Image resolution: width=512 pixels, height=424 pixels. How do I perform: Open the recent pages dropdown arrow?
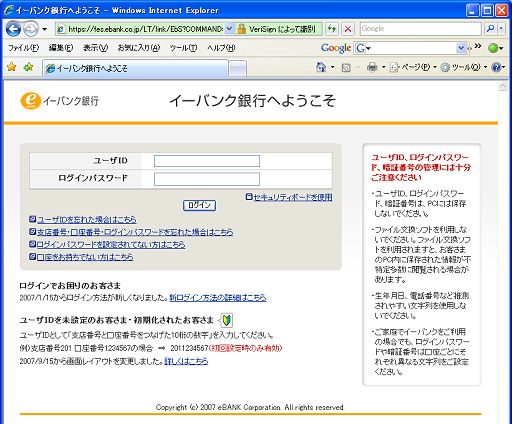pyautogui.click(x=45, y=29)
